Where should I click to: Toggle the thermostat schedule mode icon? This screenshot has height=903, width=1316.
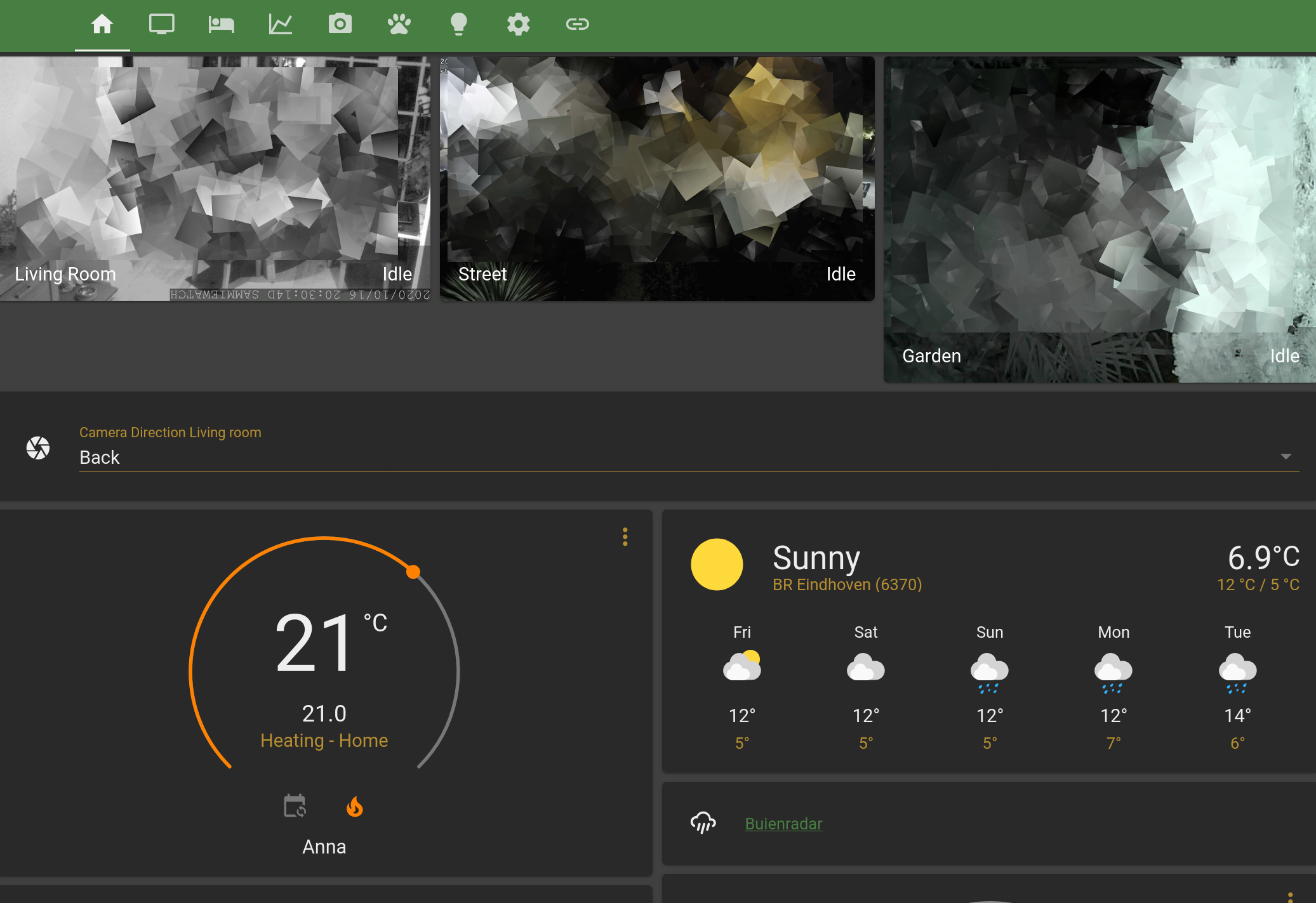295,807
